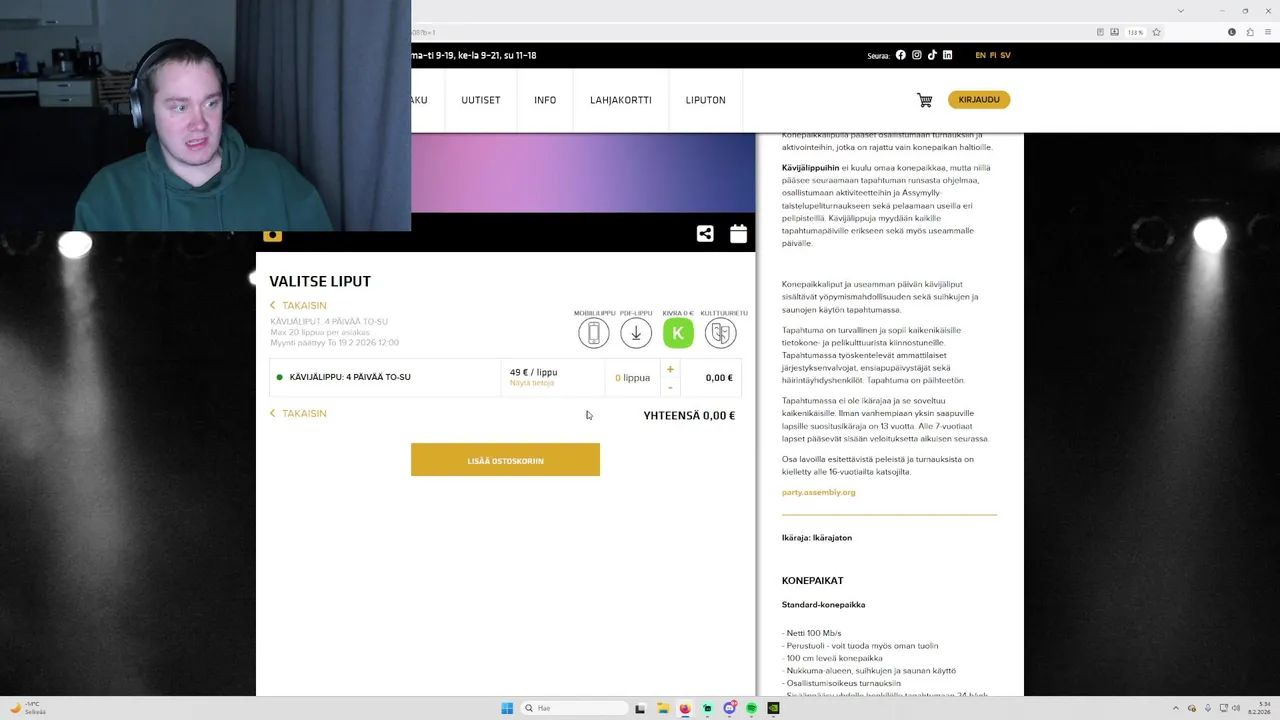Click the install-app icon in address bar

coord(1116,32)
